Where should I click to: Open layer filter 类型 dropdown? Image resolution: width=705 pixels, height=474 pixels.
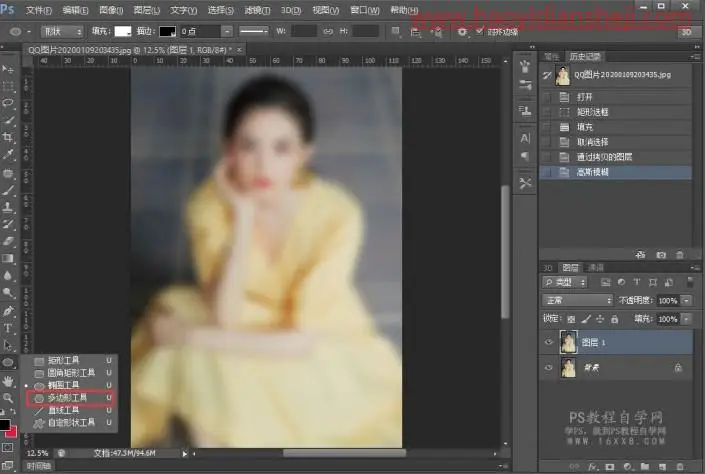565,282
